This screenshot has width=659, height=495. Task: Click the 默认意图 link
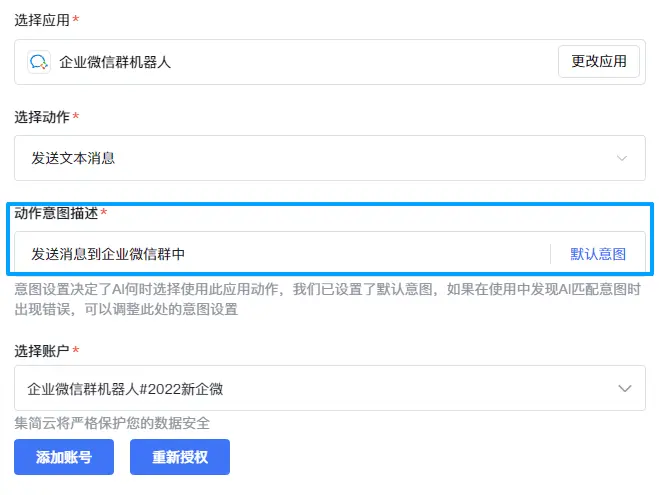tap(598, 254)
